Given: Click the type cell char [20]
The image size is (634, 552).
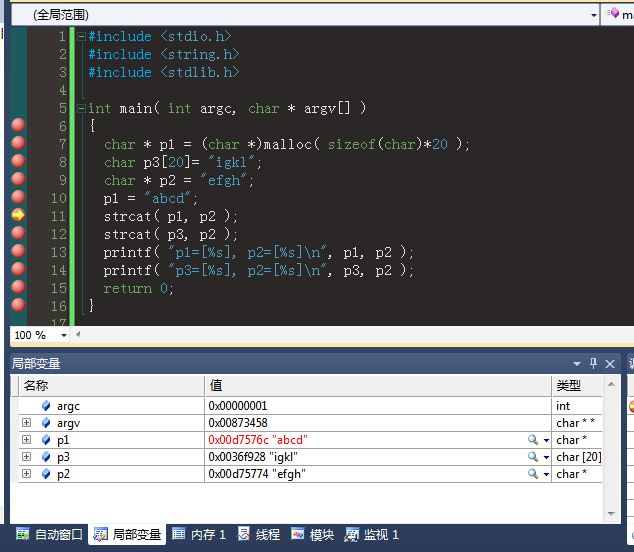Looking at the screenshot, I should (x=579, y=457).
